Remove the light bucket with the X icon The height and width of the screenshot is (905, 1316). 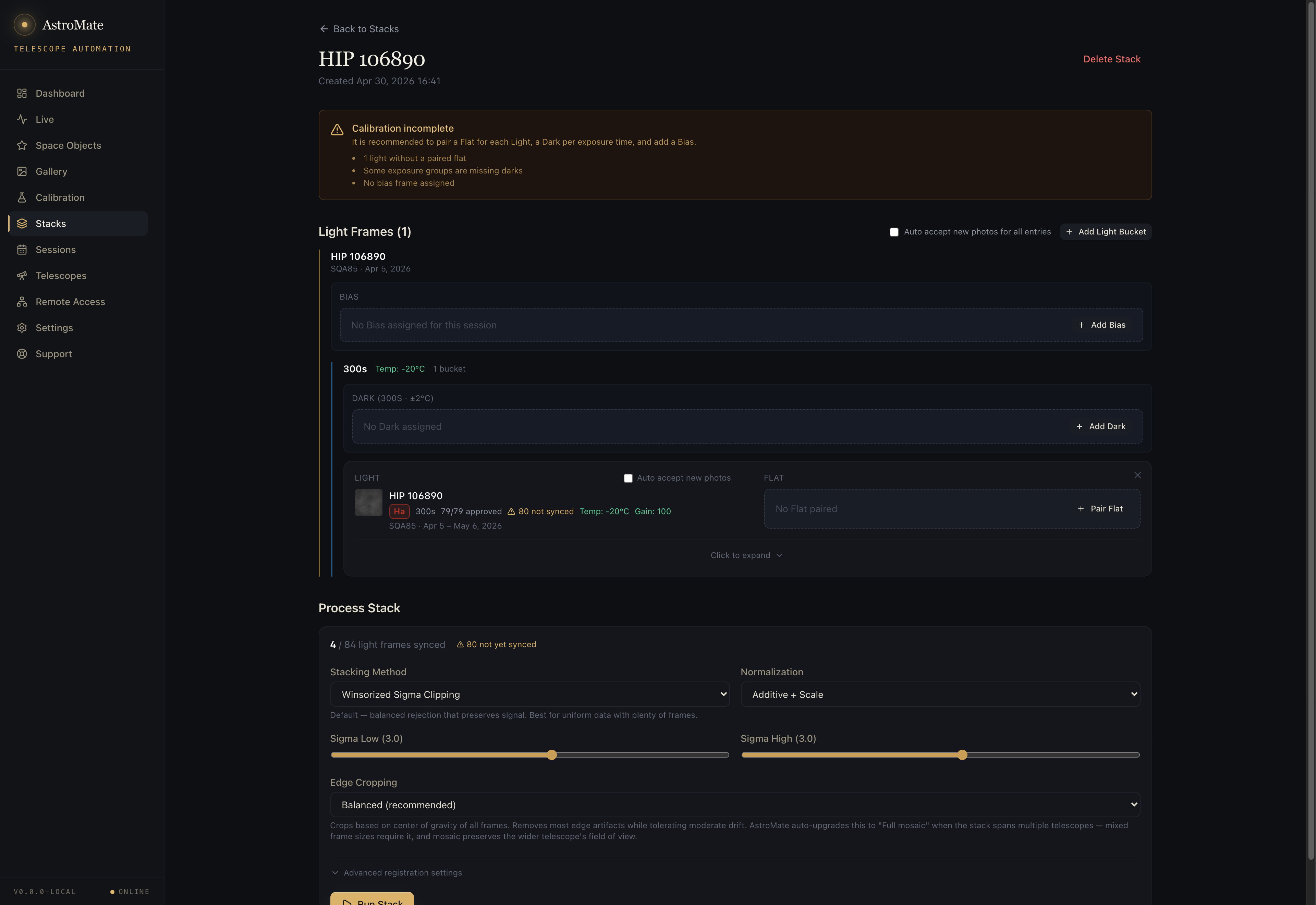pyautogui.click(x=1137, y=475)
